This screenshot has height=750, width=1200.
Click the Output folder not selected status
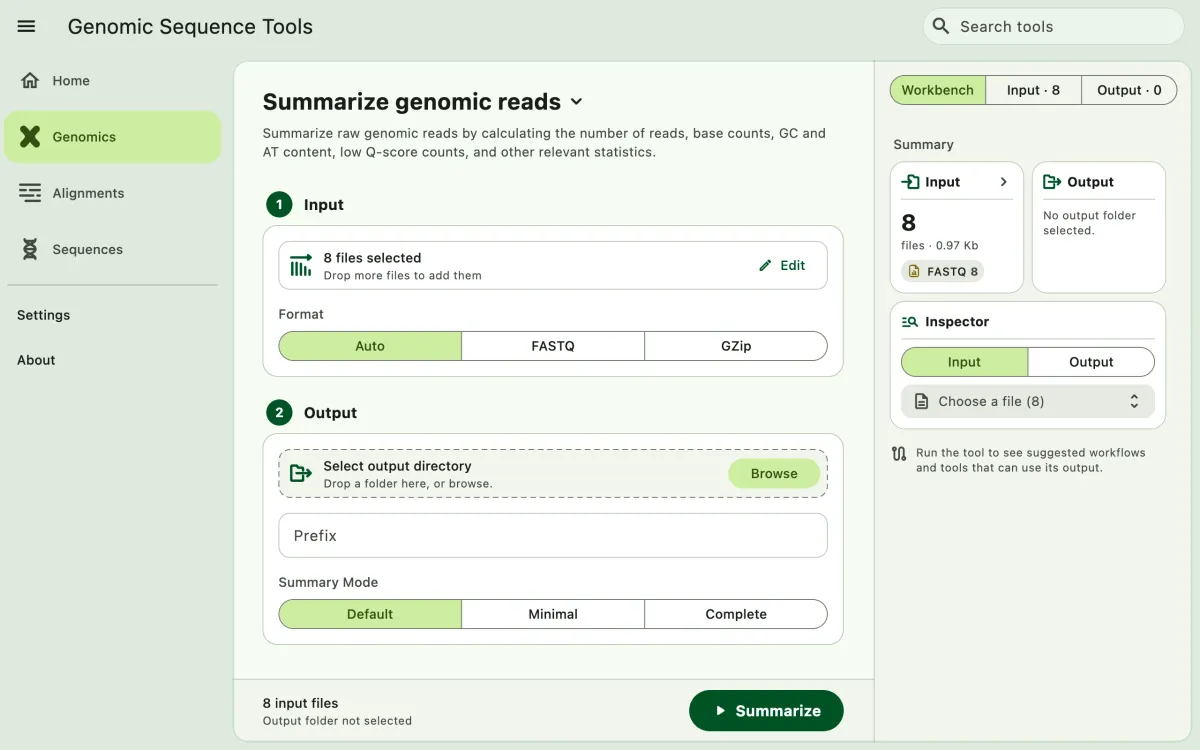(337, 721)
